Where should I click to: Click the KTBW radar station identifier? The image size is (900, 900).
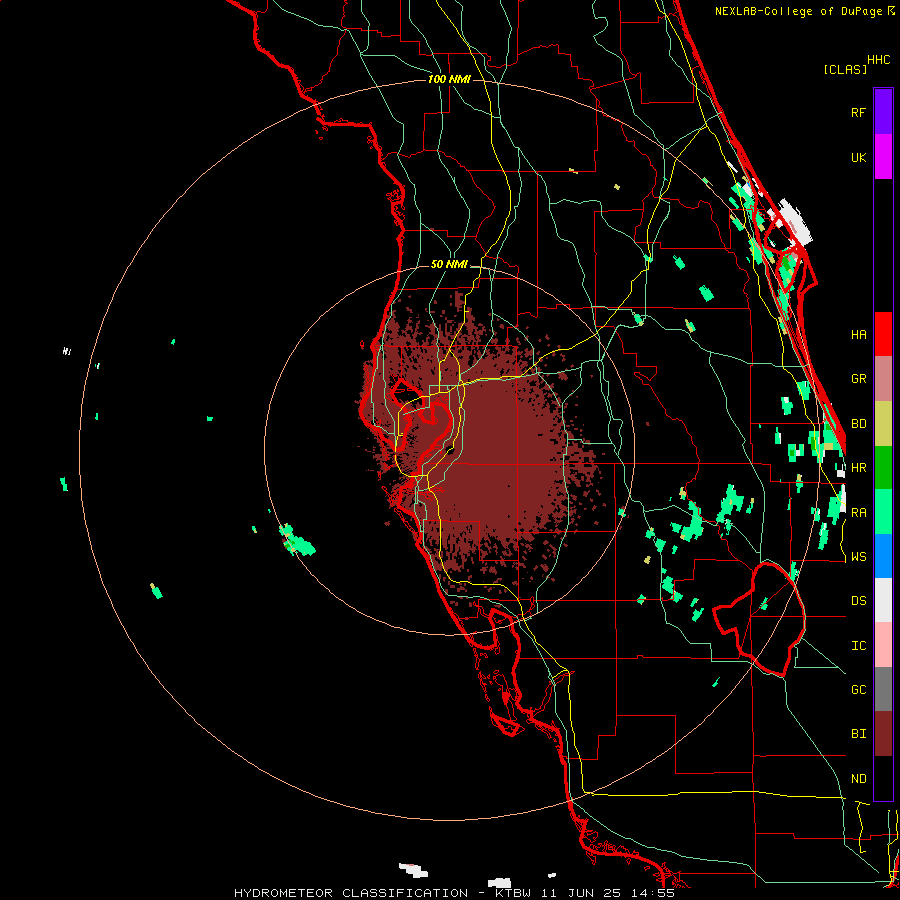pos(513,893)
